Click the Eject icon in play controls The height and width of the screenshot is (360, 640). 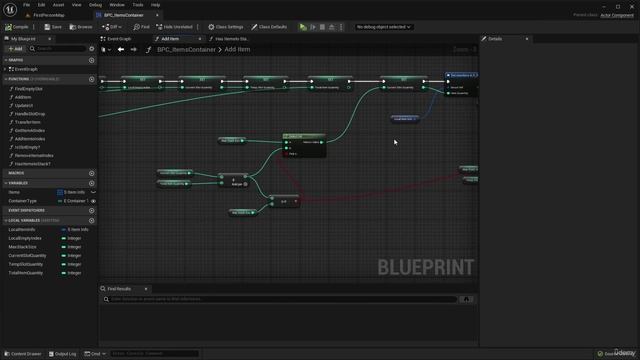(x=331, y=27)
